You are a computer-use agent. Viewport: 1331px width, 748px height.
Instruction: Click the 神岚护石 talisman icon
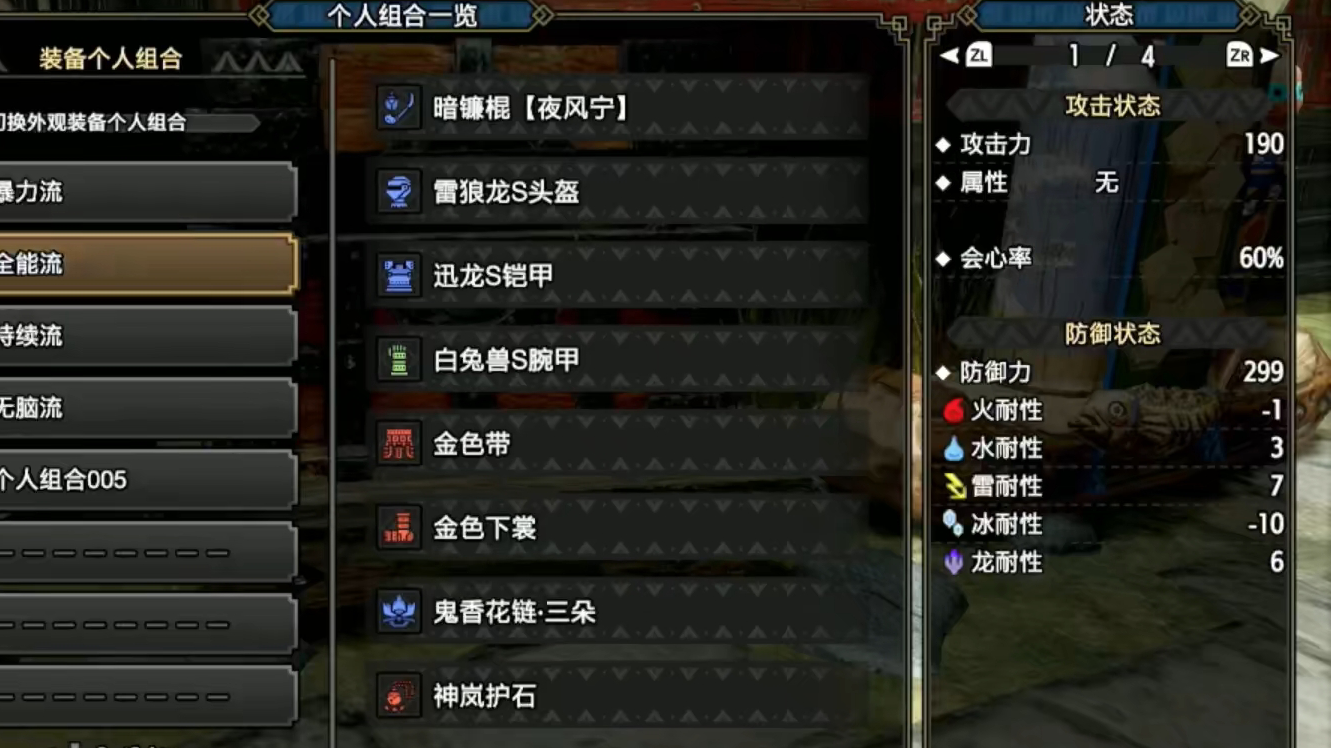coord(398,695)
